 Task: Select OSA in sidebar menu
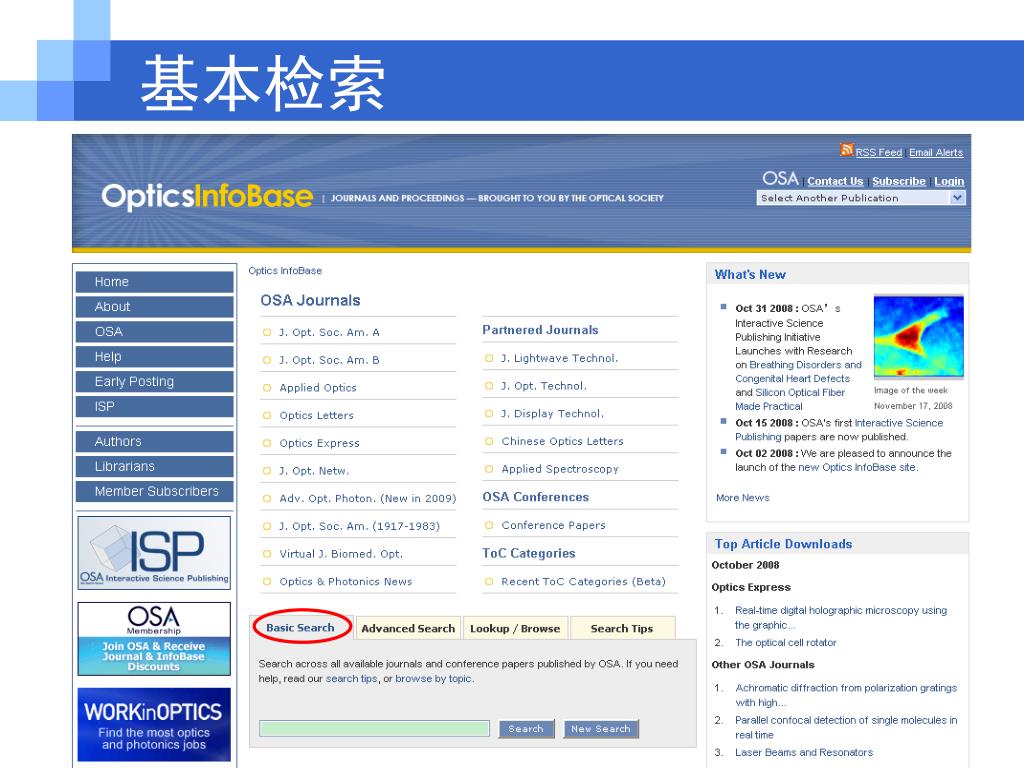coord(154,331)
